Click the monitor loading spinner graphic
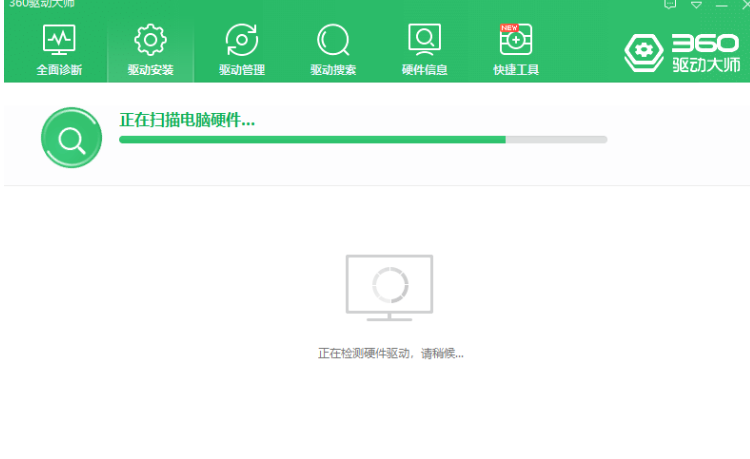This screenshot has height=459, width=750. tap(390, 287)
